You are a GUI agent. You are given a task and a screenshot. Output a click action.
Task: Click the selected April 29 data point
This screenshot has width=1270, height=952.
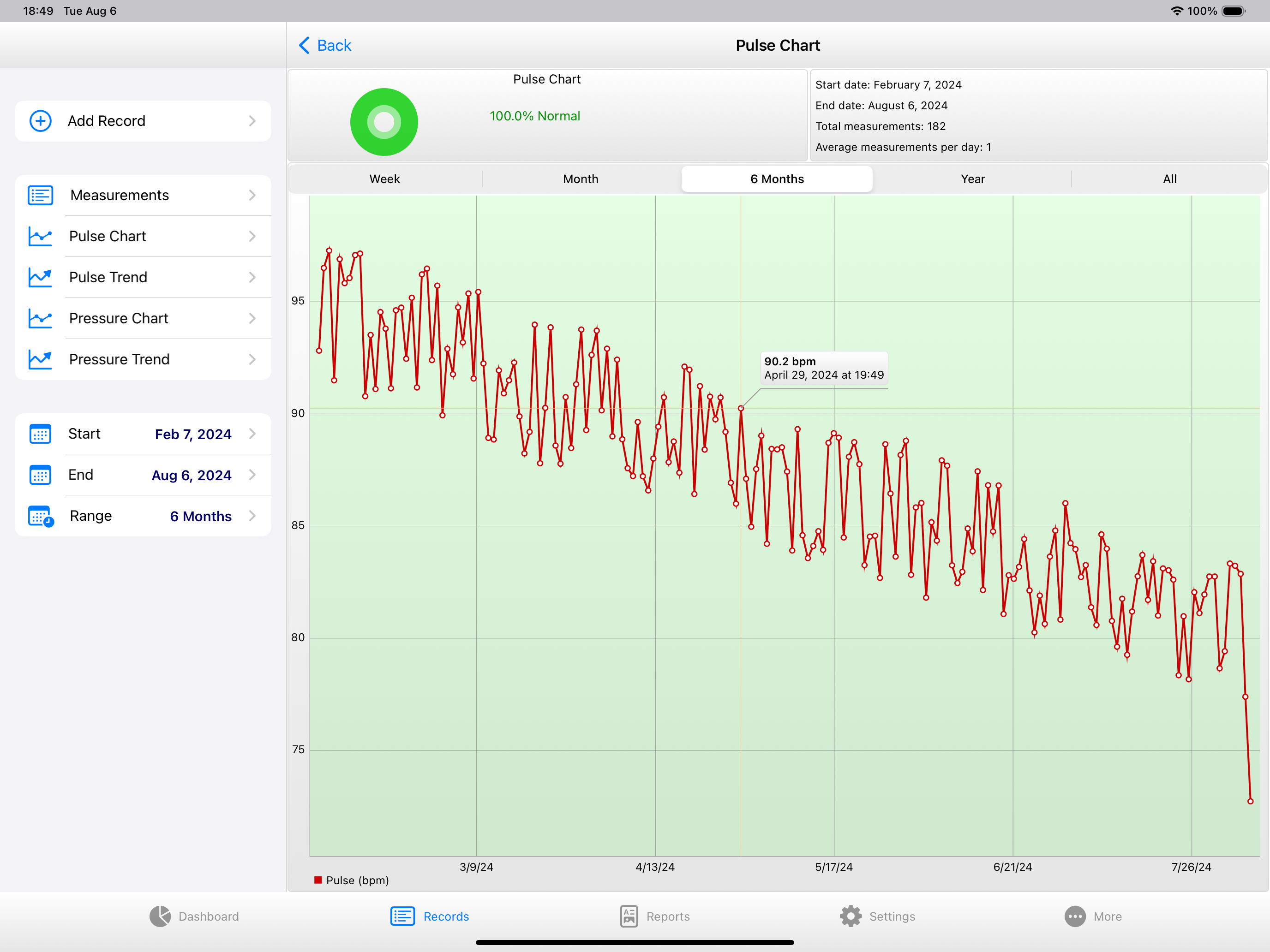tap(741, 409)
